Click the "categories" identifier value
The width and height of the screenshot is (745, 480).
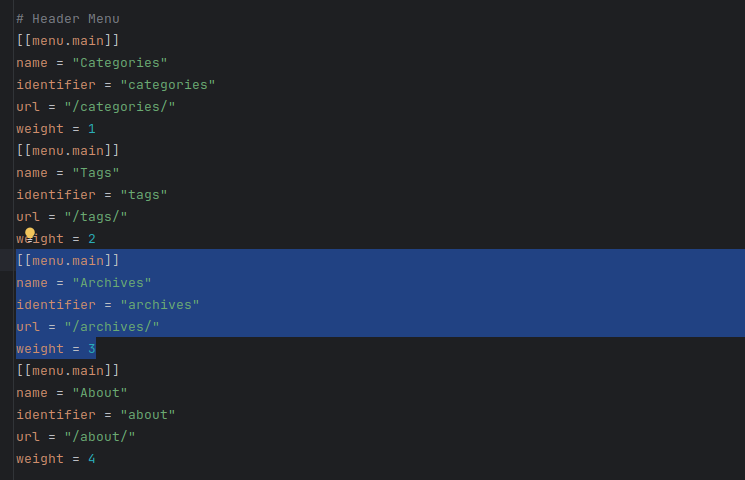pos(167,85)
